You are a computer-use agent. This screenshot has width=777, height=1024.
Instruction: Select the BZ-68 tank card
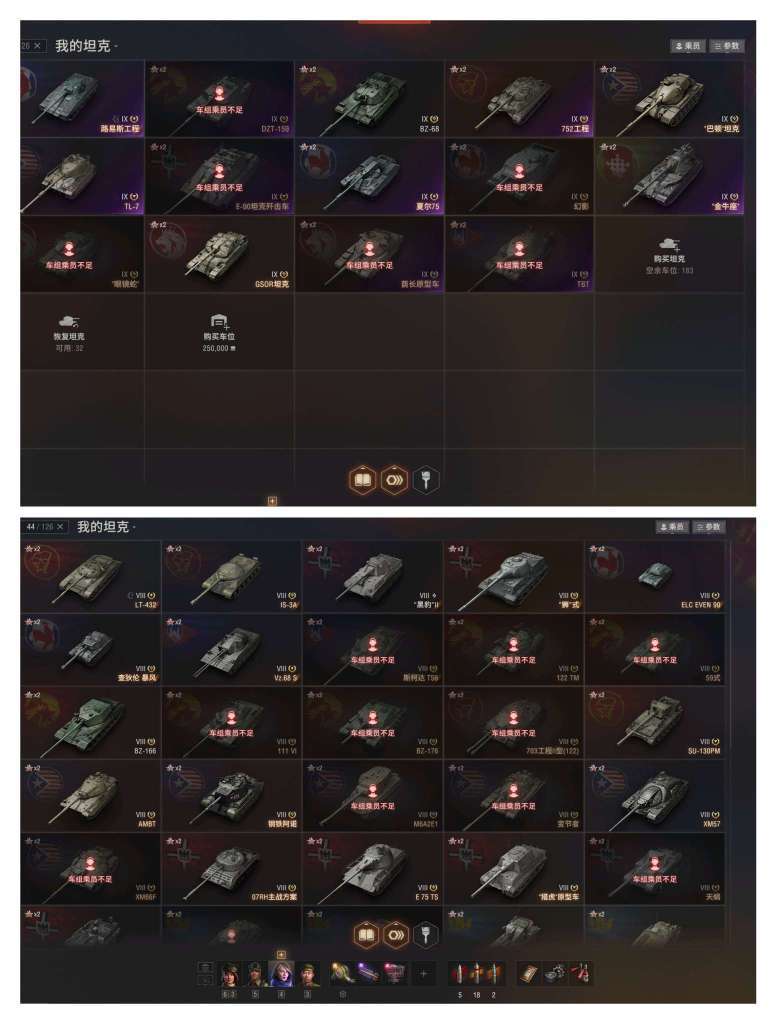[369, 99]
